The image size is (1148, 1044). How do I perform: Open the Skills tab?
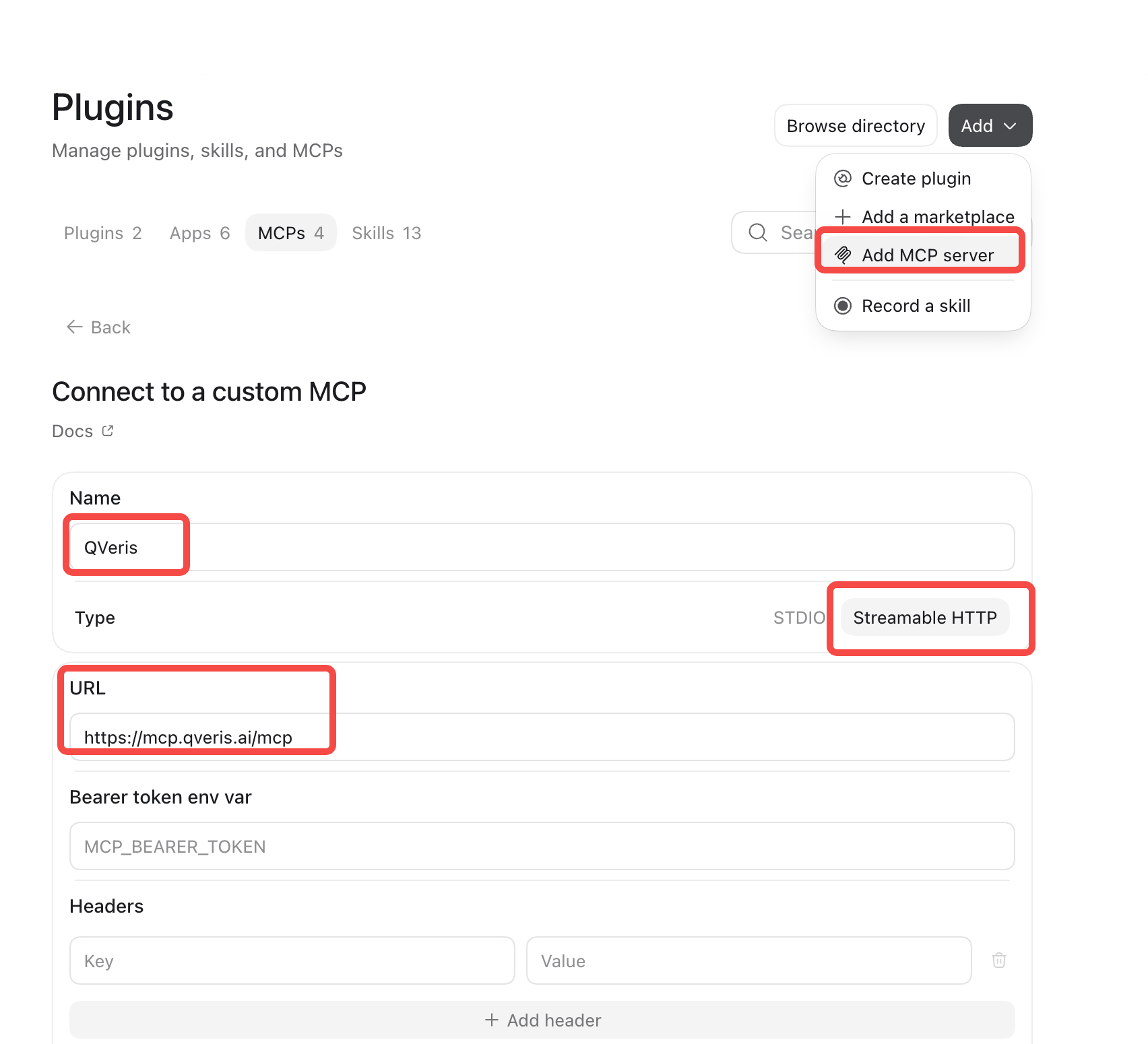point(387,233)
